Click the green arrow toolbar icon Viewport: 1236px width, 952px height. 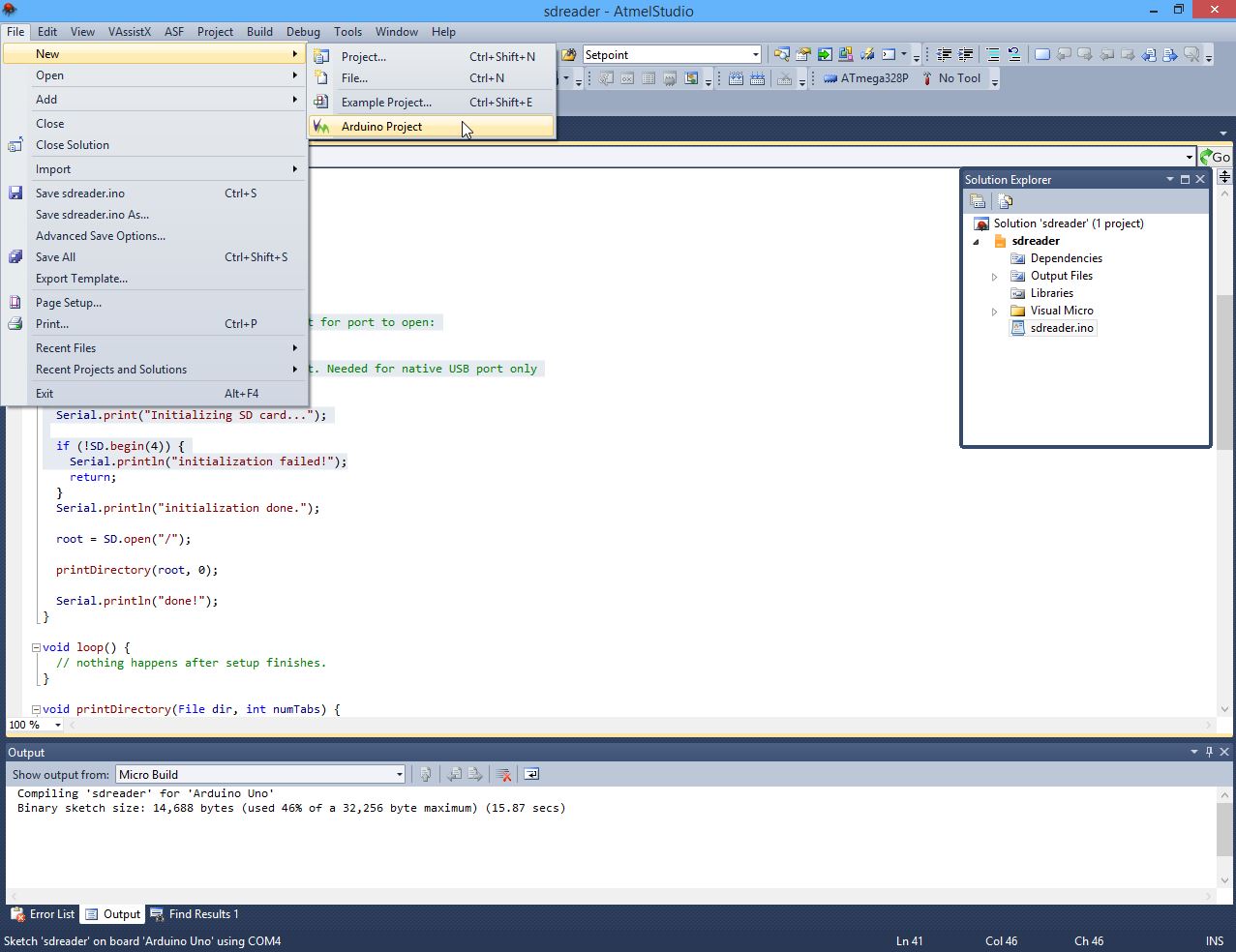tap(825, 54)
